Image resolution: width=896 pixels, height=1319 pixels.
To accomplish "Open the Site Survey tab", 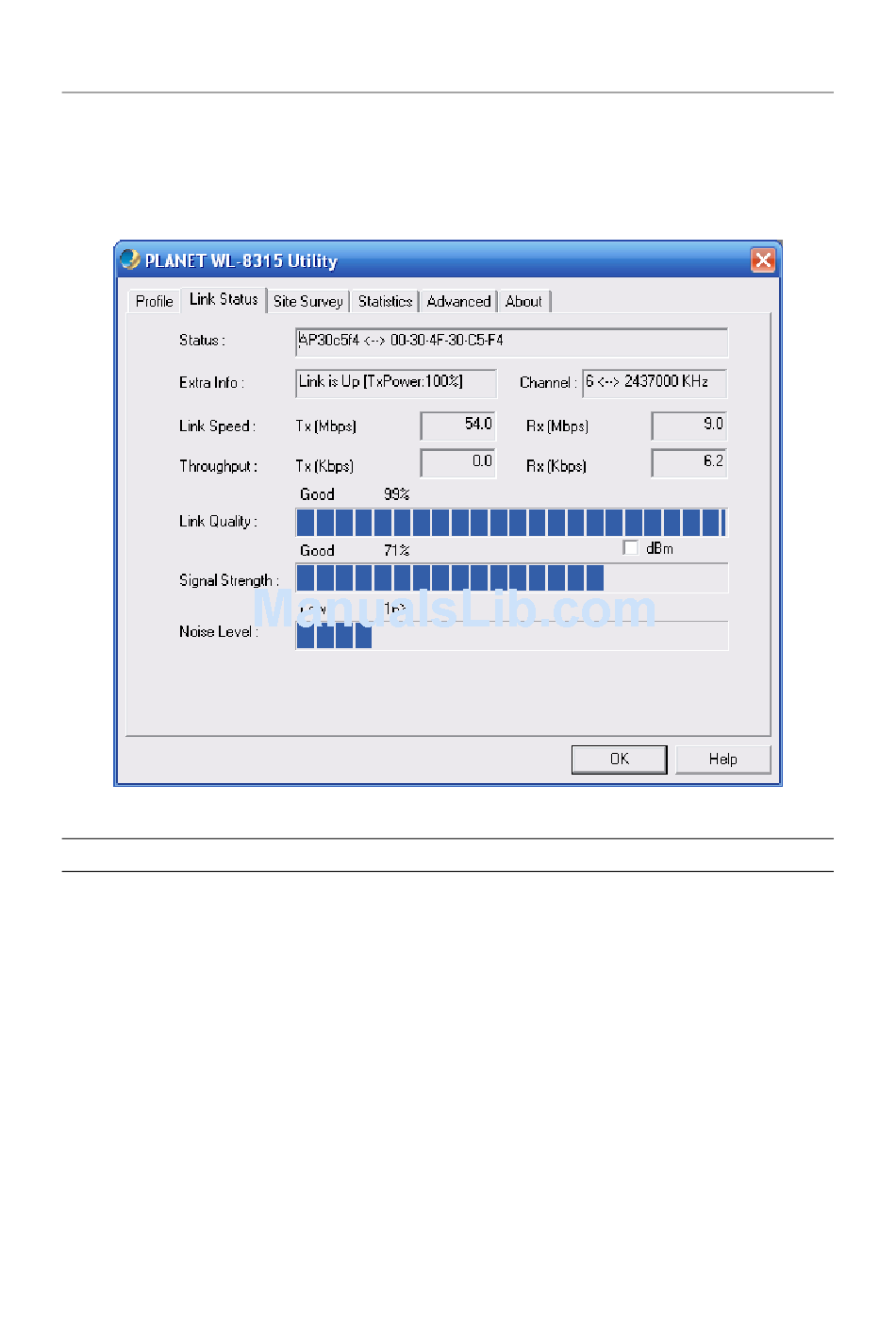I will (308, 301).
